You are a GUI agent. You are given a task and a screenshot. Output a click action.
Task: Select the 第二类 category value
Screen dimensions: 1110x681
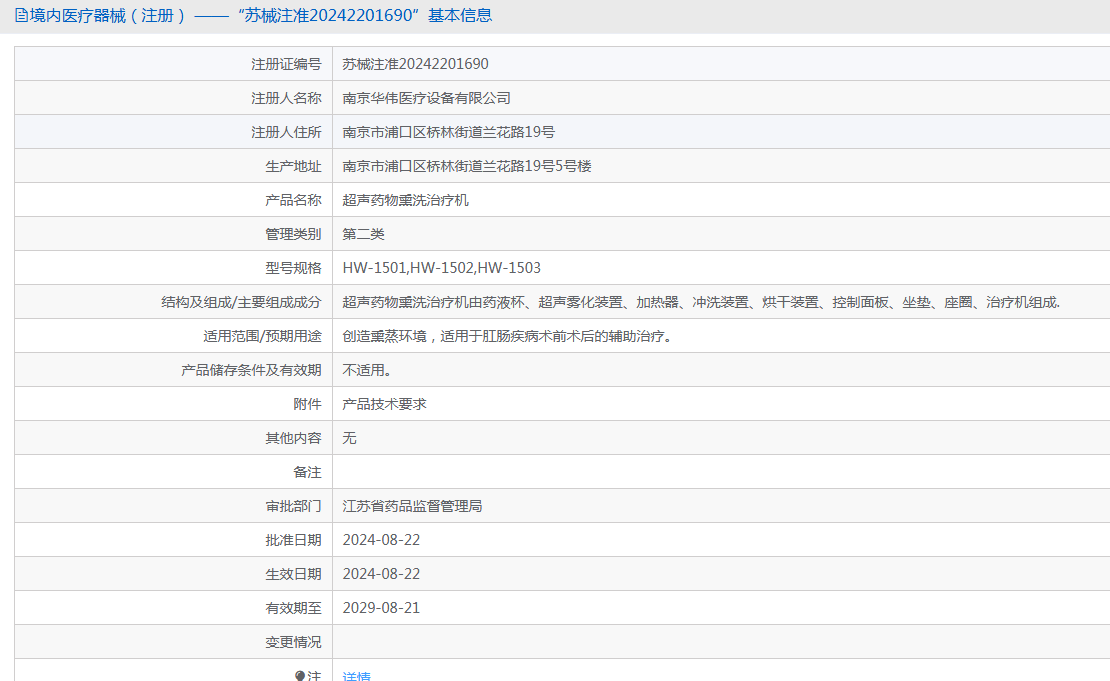pos(363,234)
